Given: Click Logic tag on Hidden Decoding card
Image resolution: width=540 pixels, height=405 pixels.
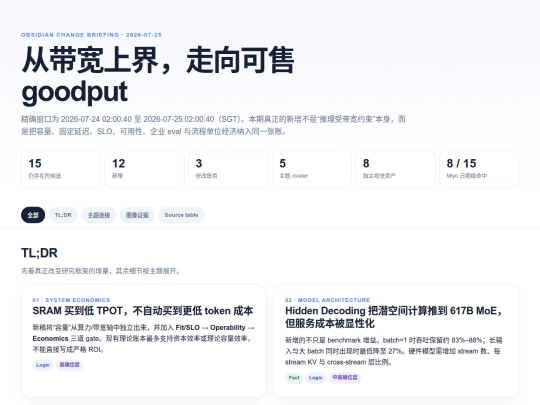Looking at the screenshot, I should 315,378.
